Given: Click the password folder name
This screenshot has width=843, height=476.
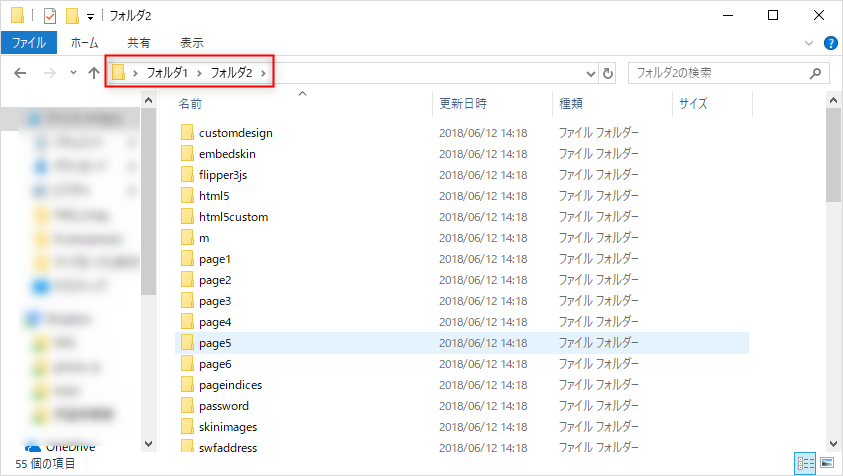Looking at the screenshot, I should (224, 406).
